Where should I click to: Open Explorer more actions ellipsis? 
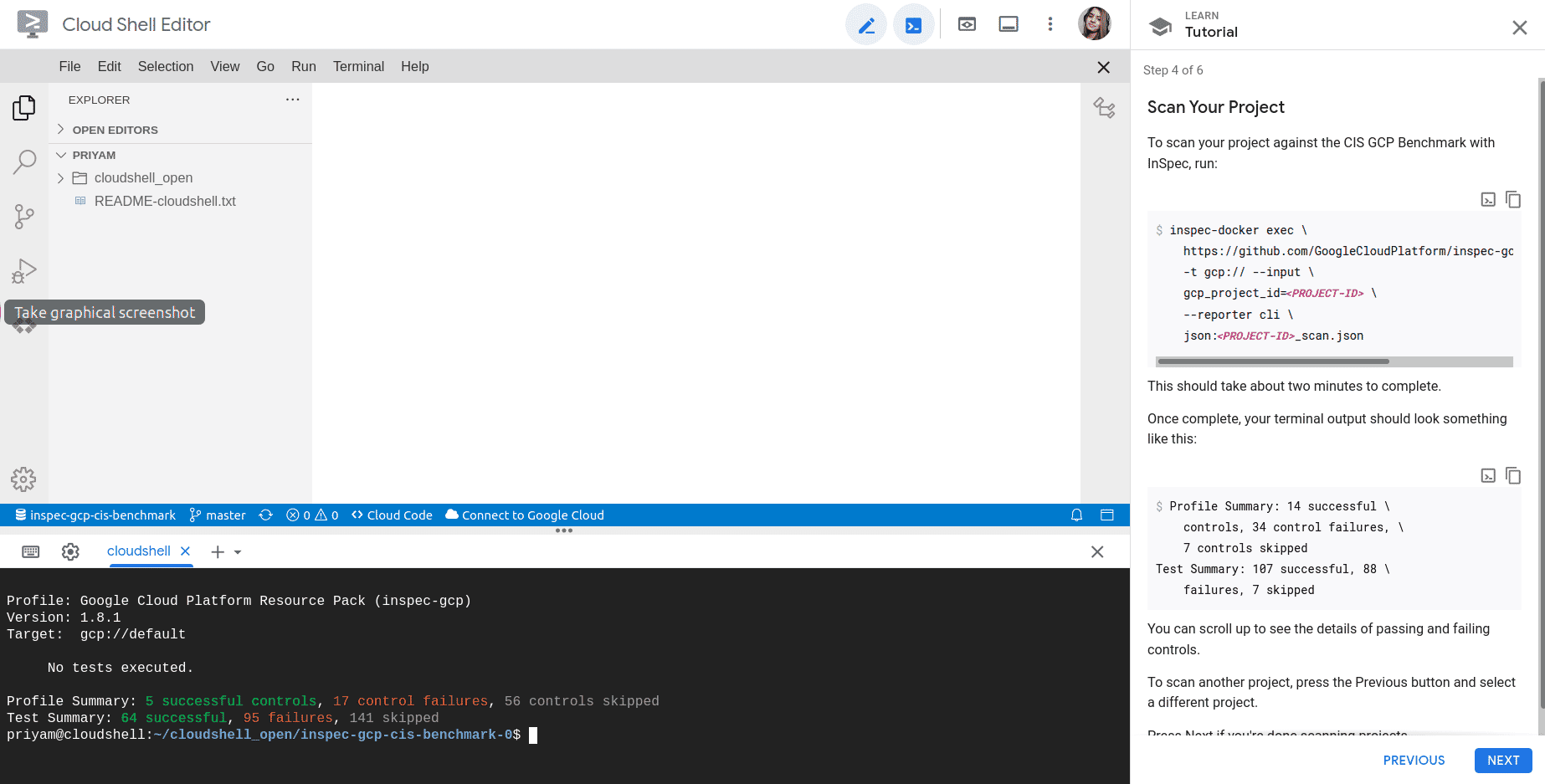click(292, 100)
